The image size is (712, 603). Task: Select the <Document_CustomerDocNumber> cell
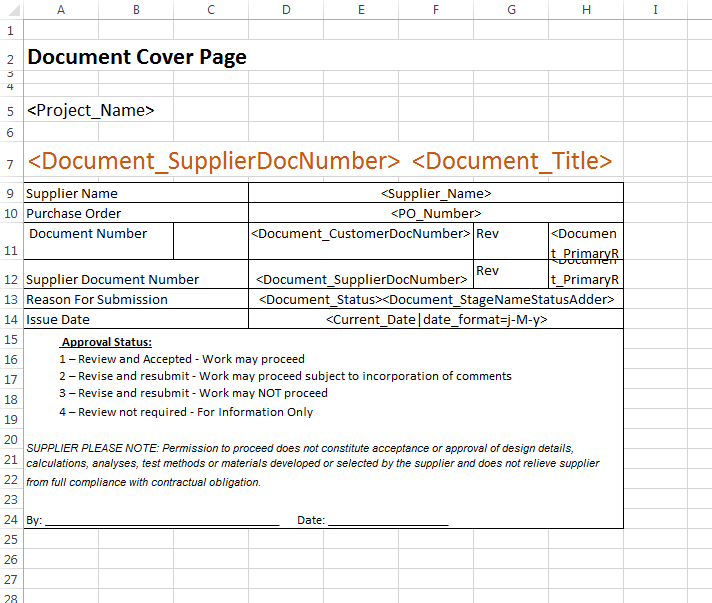click(x=361, y=241)
